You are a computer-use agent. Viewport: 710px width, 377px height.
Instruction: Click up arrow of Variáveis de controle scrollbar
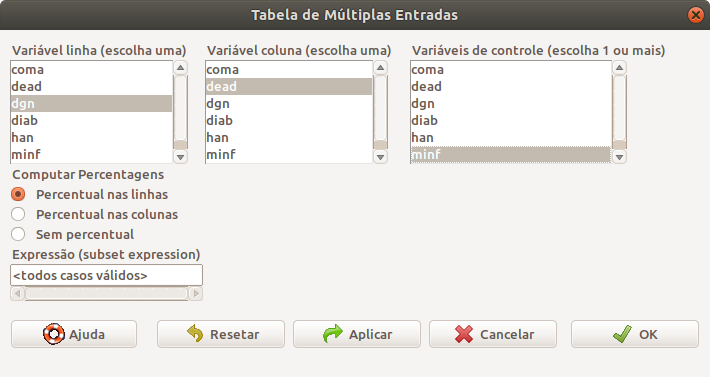[619, 68]
